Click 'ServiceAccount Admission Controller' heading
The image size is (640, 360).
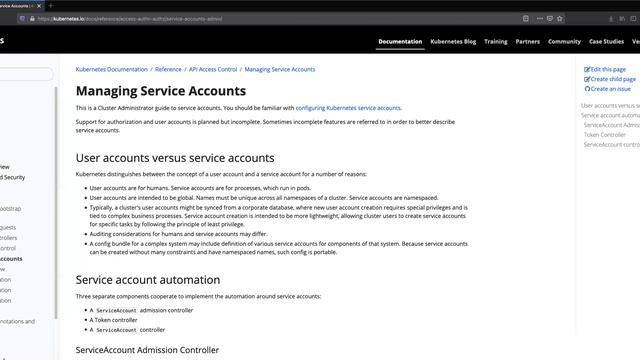pyautogui.click(x=147, y=350)
